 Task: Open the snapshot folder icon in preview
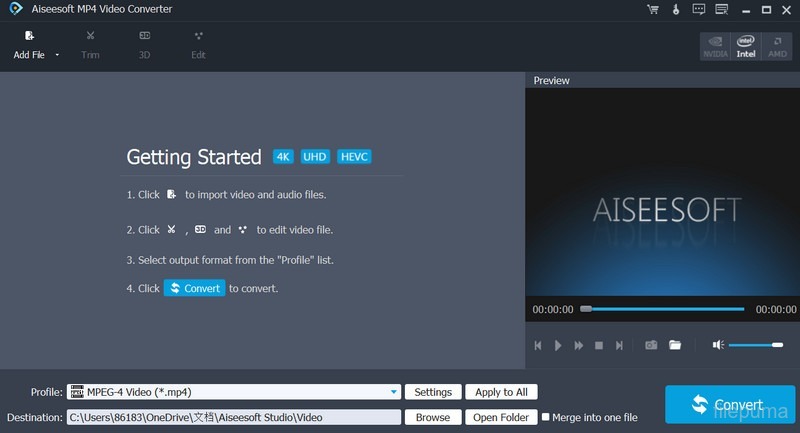[x=675, y=345]
